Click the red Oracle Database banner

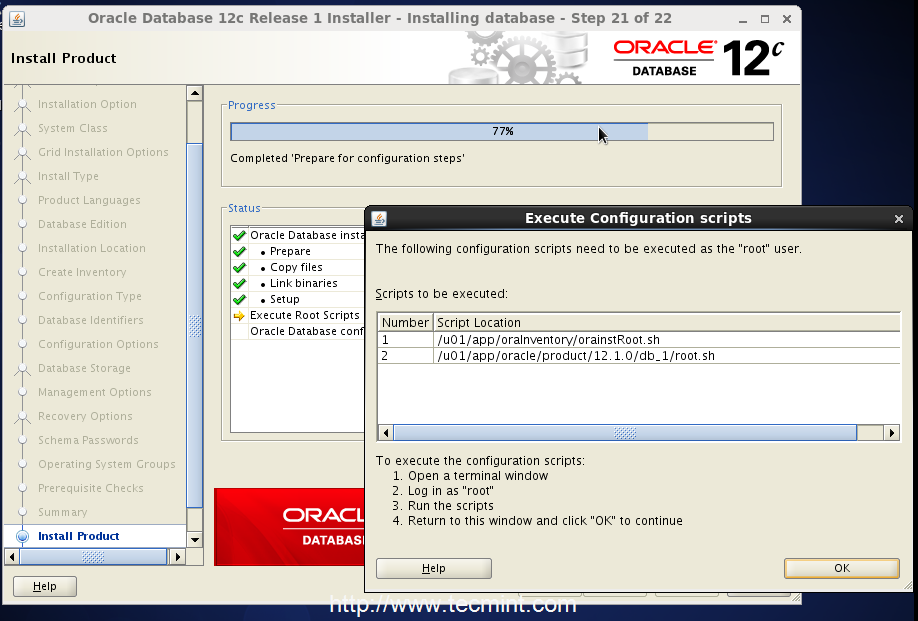[x=289, y=527]
